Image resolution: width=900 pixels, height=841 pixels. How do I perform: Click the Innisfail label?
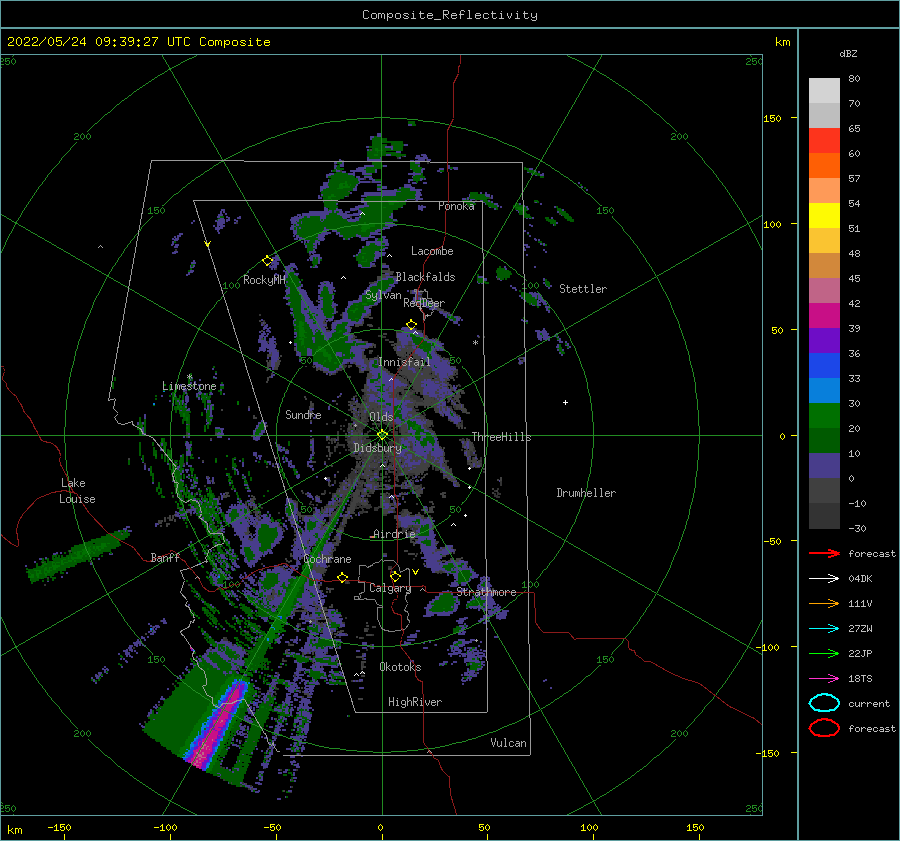click(404, 362)
